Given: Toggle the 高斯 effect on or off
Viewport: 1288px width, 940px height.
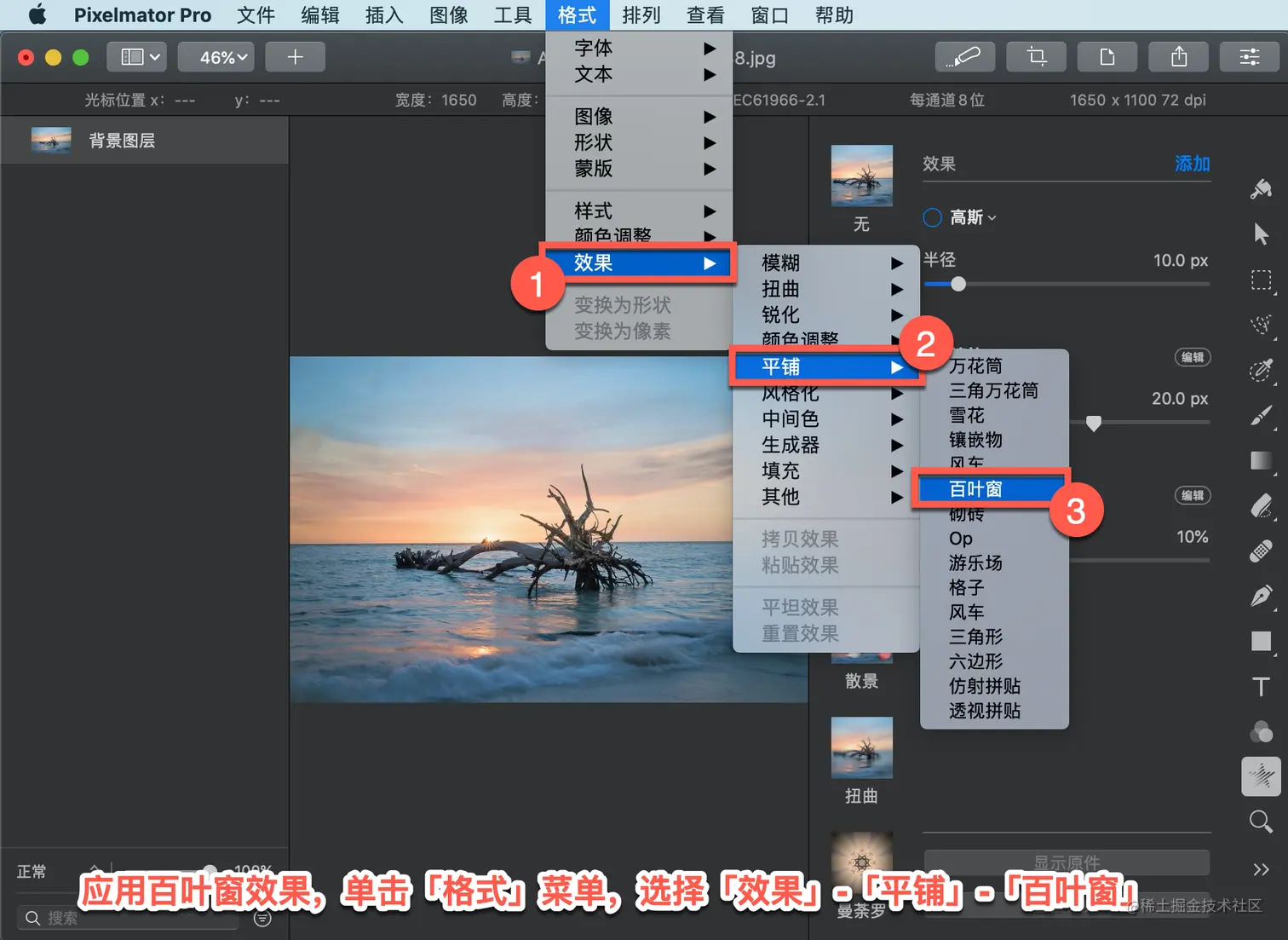Looking at the screenshot, I should (x=933, y=217).
